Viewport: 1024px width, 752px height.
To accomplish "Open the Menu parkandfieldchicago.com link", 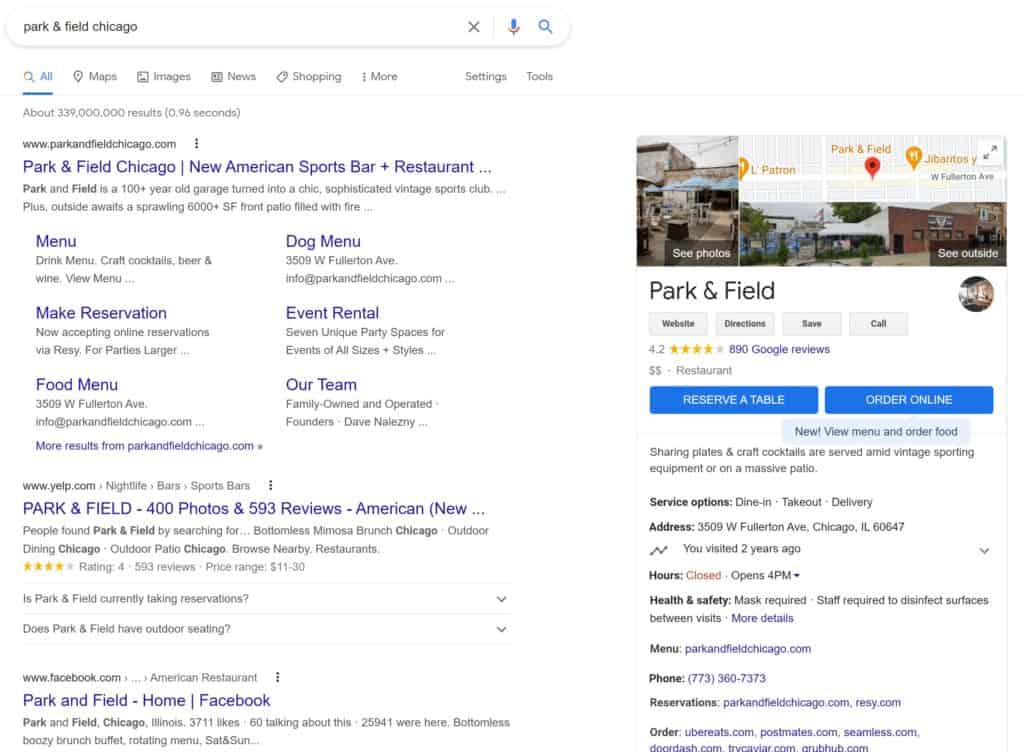I will tap(748, 649).
